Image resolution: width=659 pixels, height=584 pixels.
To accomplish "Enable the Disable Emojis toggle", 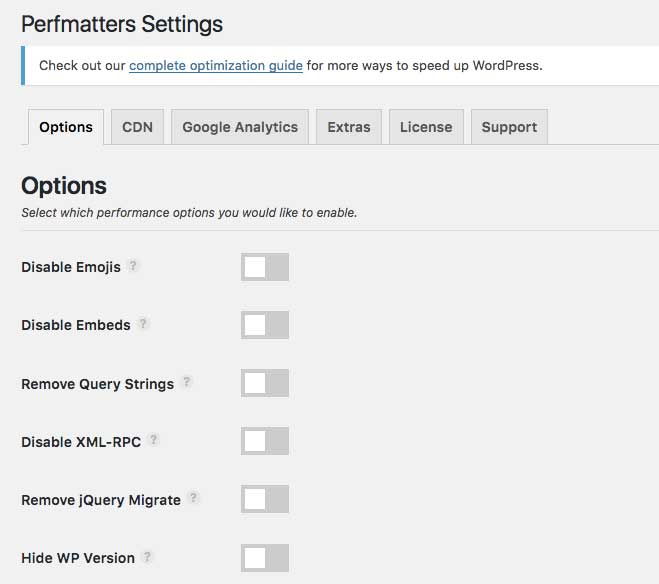I will click(x=265, y=267).
